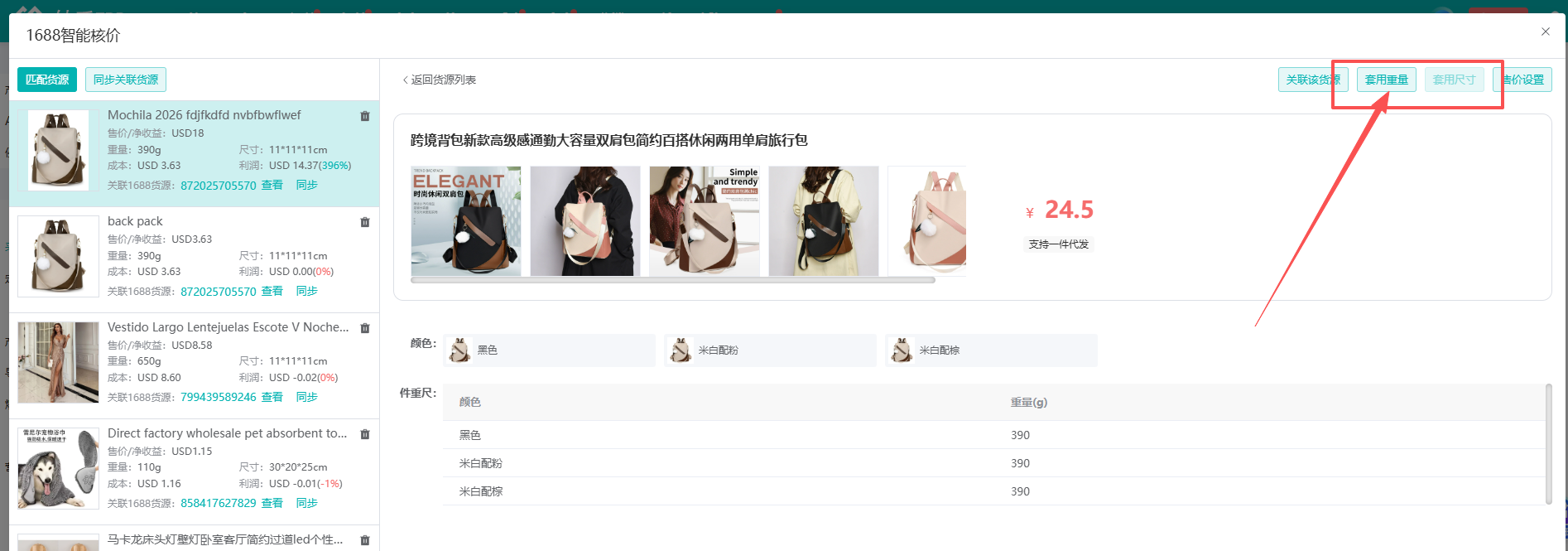Apply weight with 套用重量 button
This screenshot has height=551, width=1568.
click(x=1387, y=80)
